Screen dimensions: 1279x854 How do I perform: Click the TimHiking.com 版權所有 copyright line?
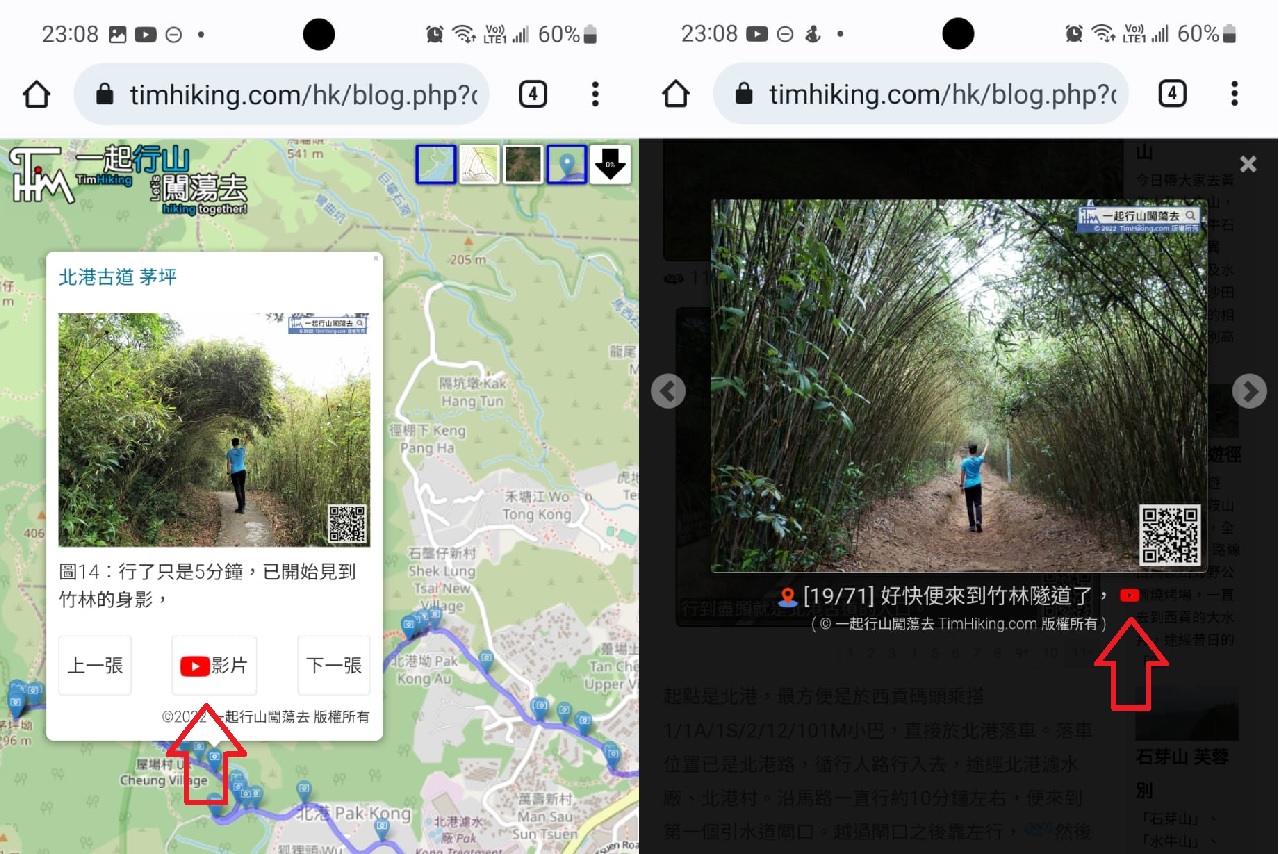[959, 624]
